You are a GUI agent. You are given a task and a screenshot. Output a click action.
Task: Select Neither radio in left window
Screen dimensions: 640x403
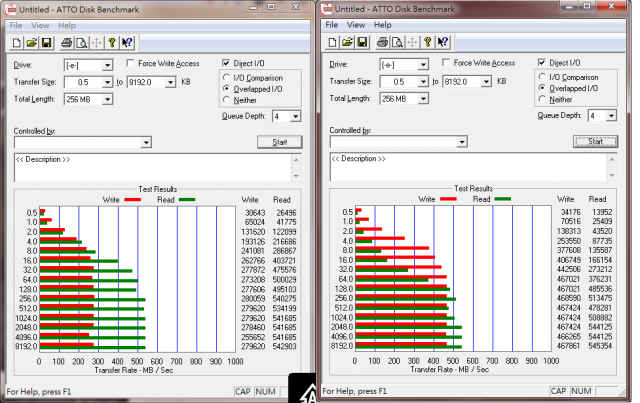[x=226, y=99]
